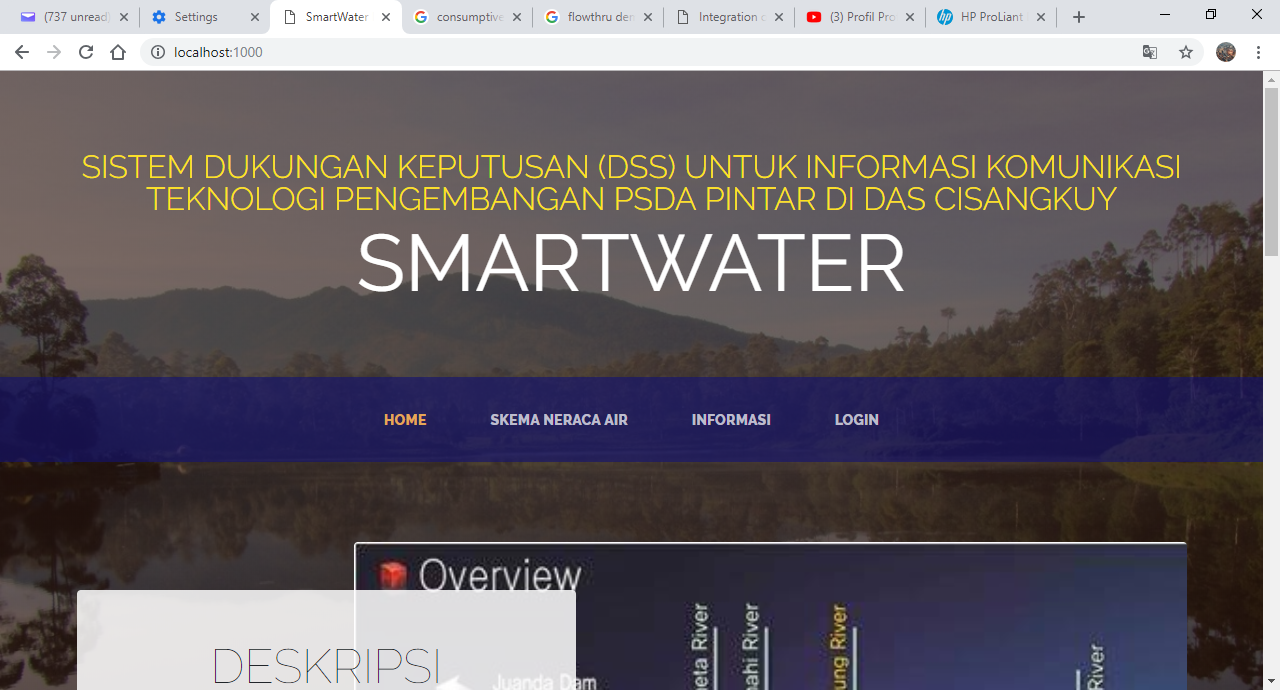Open the INFORMASI menu link
Screen dimensions: 1280x690
click(731, 420)
